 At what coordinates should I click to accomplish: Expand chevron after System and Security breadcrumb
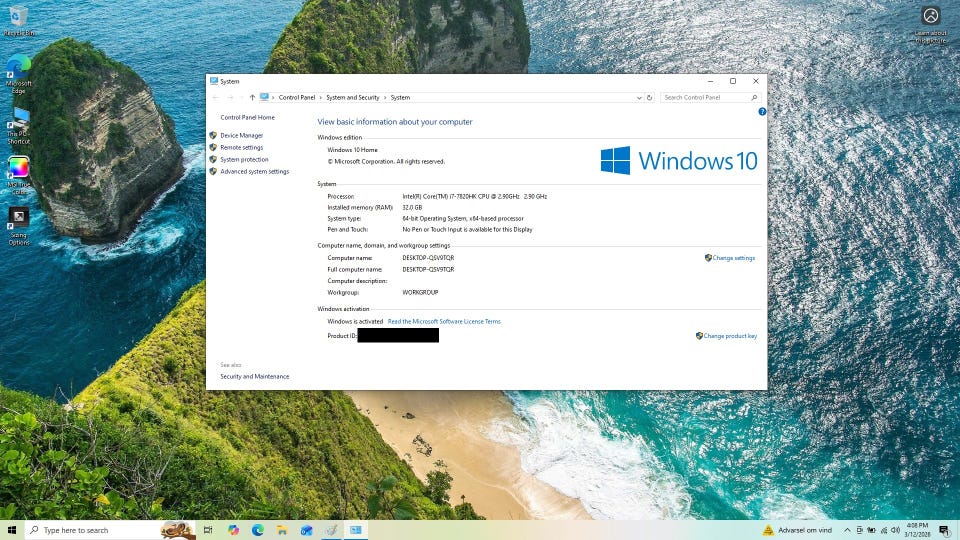point(385,97)
